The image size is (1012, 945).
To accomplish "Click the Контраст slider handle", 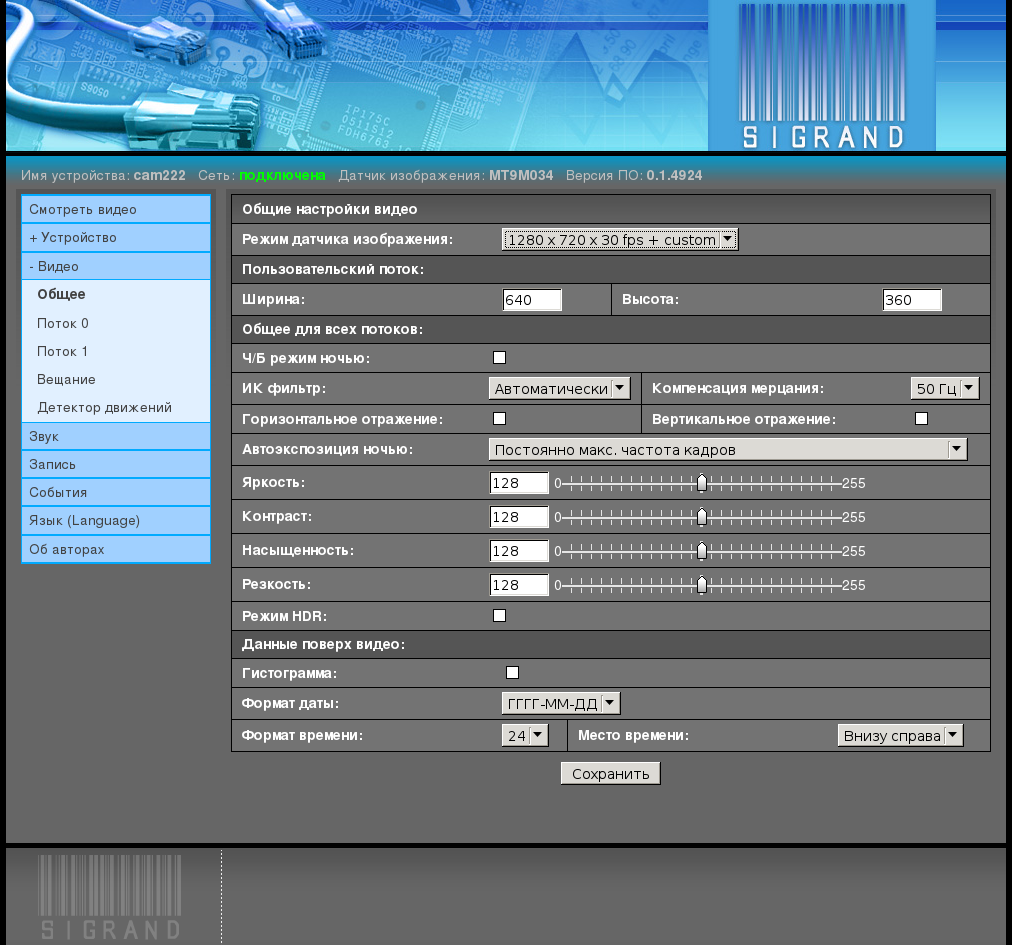I will (702, 517).
